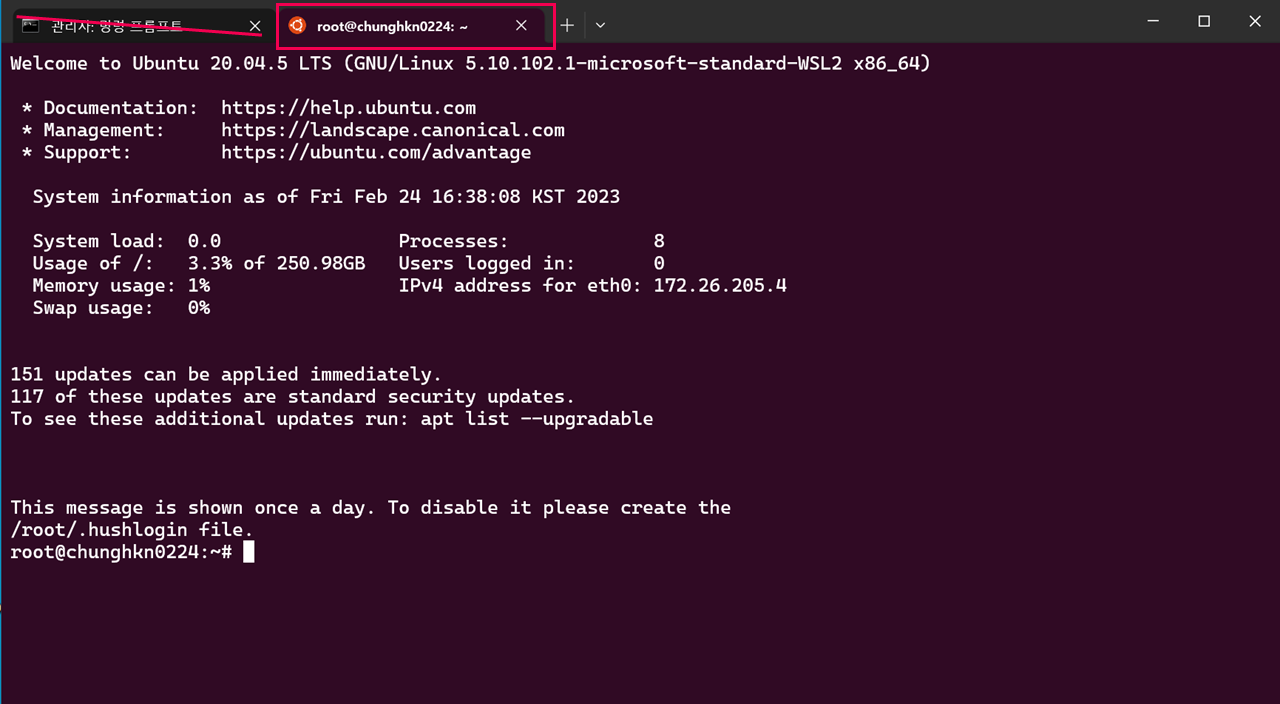Click the maximize button in title bar
Image resolution: width=1280 pixels, height=704 pixels.
point(1204,21)
